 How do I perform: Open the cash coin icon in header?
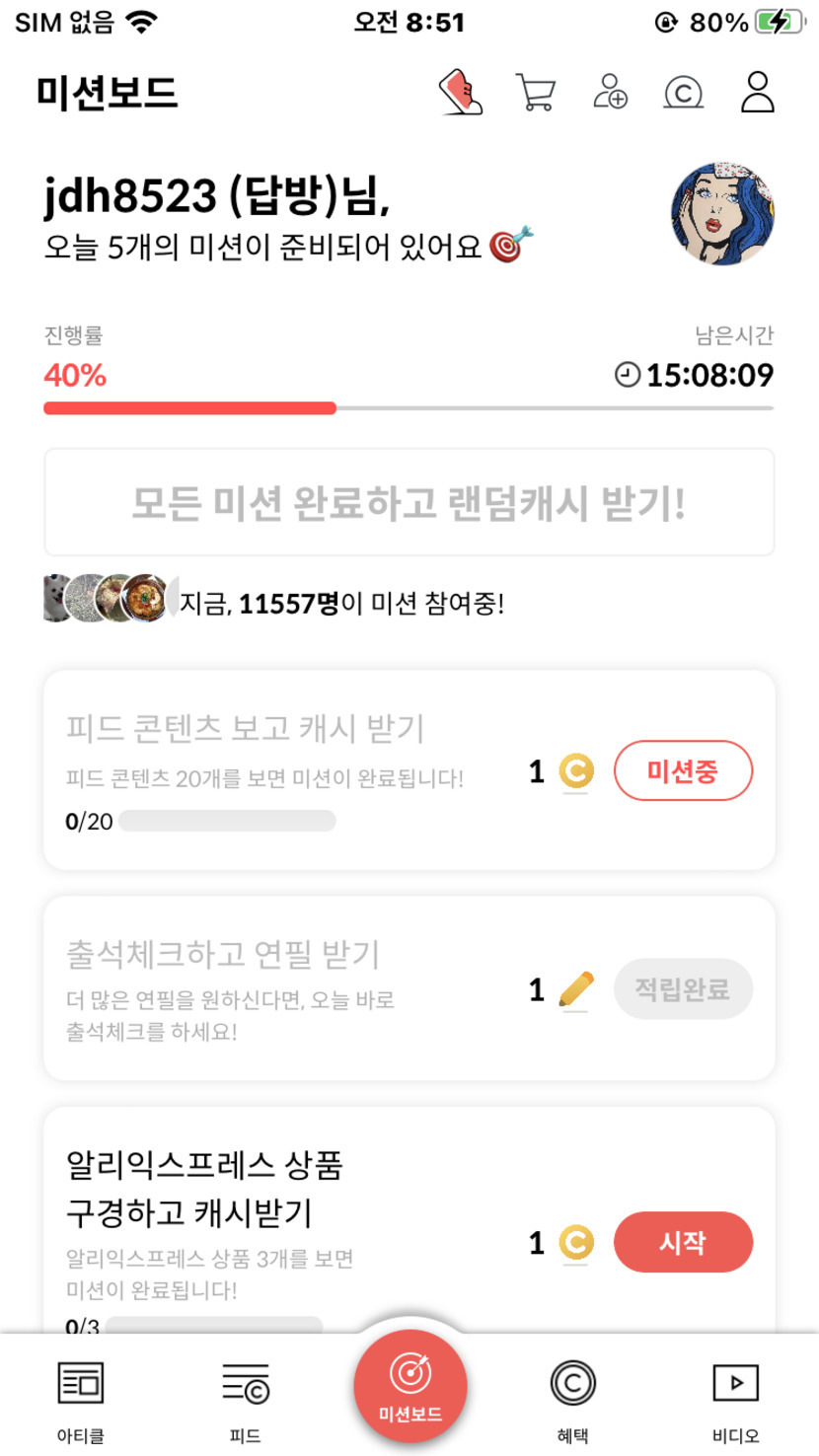click(x=683, y=93)
